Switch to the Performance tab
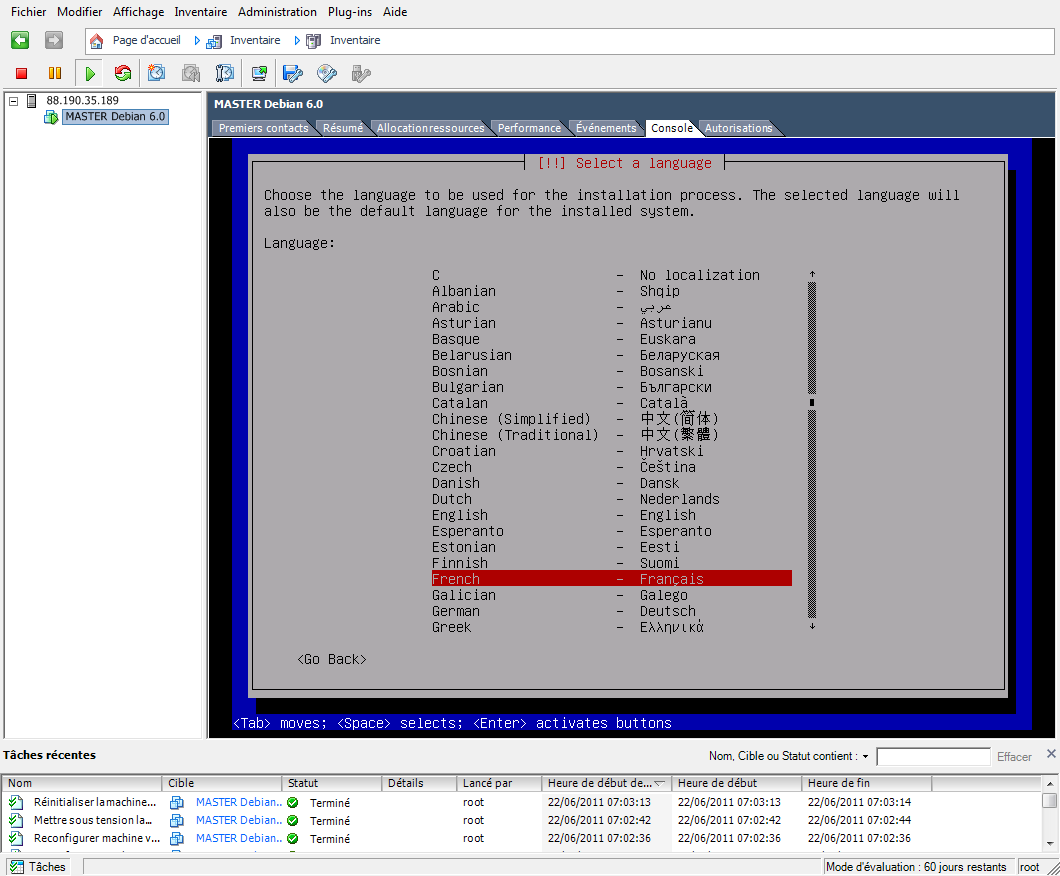 coord(529,128)
